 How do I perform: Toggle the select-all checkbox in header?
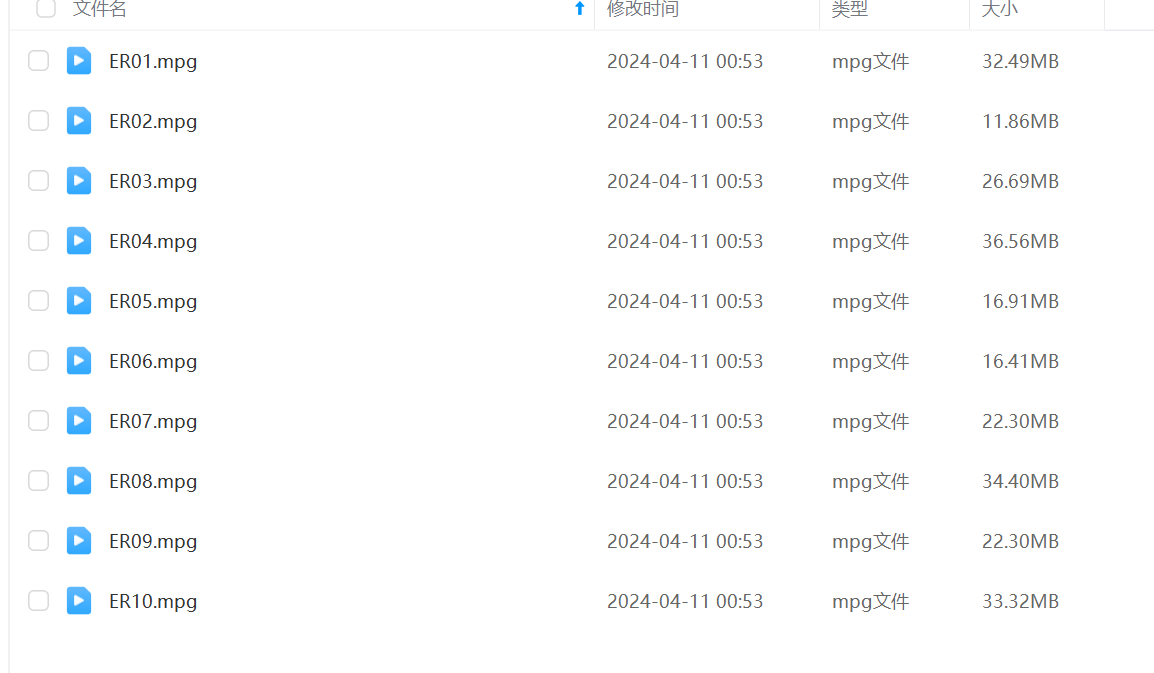click(x=46, y=8)
